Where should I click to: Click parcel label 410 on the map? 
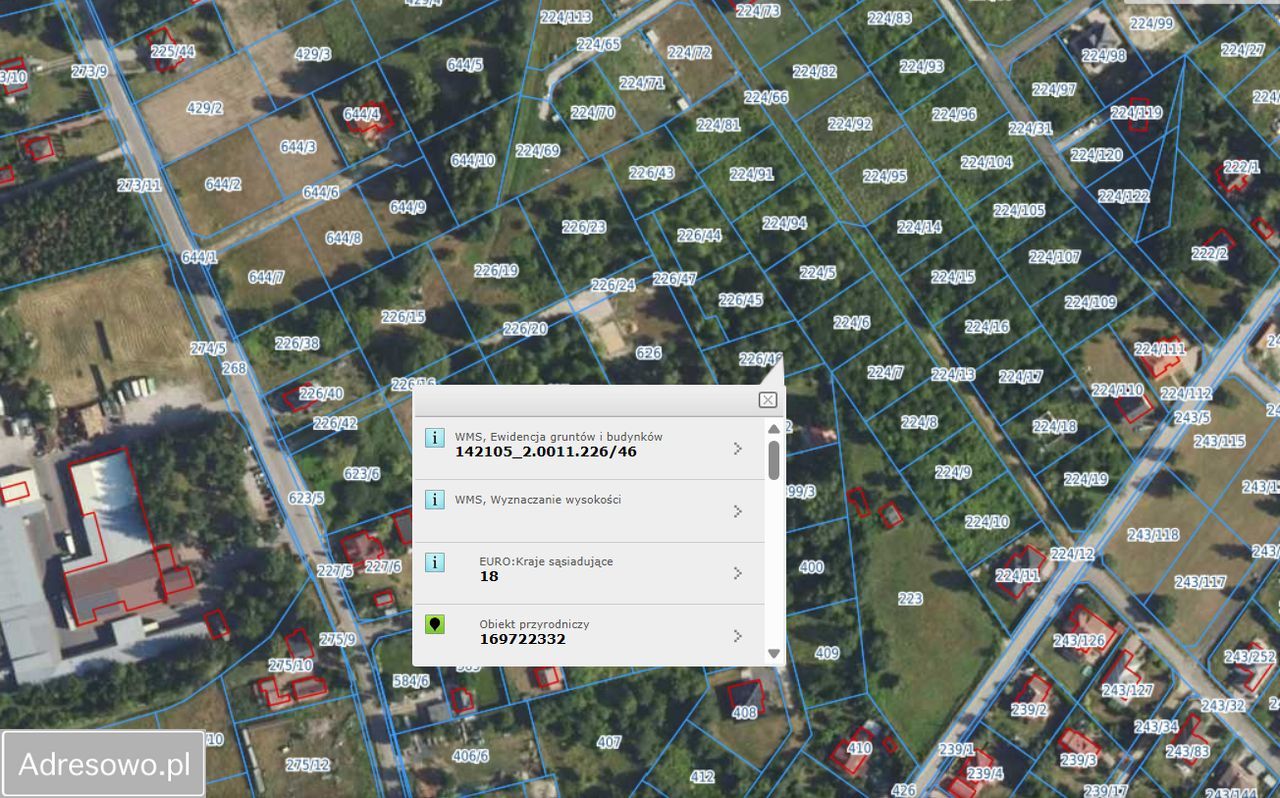tap(859, 747)
